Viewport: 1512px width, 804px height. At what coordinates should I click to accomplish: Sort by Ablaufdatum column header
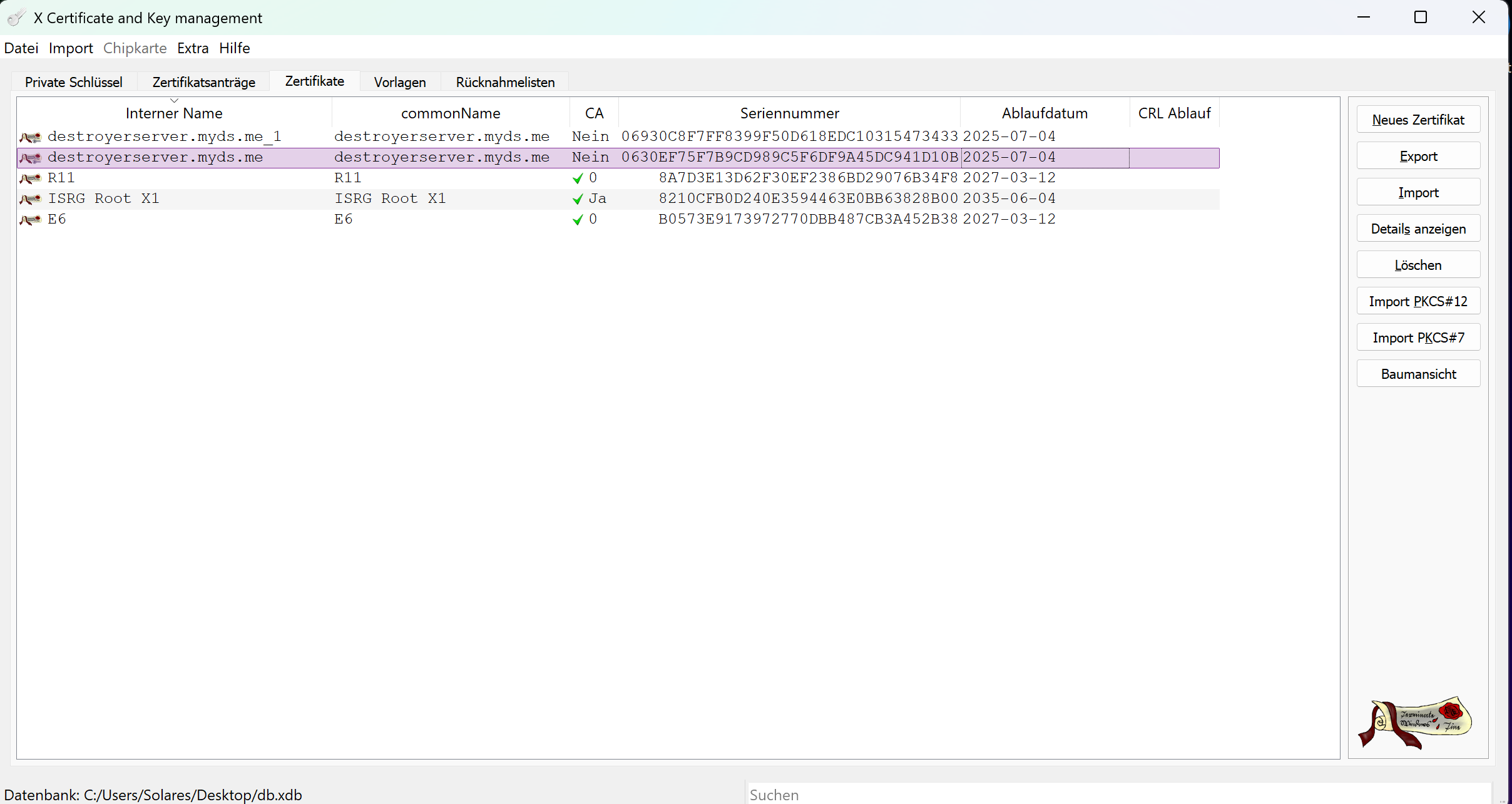(1045, 113)
